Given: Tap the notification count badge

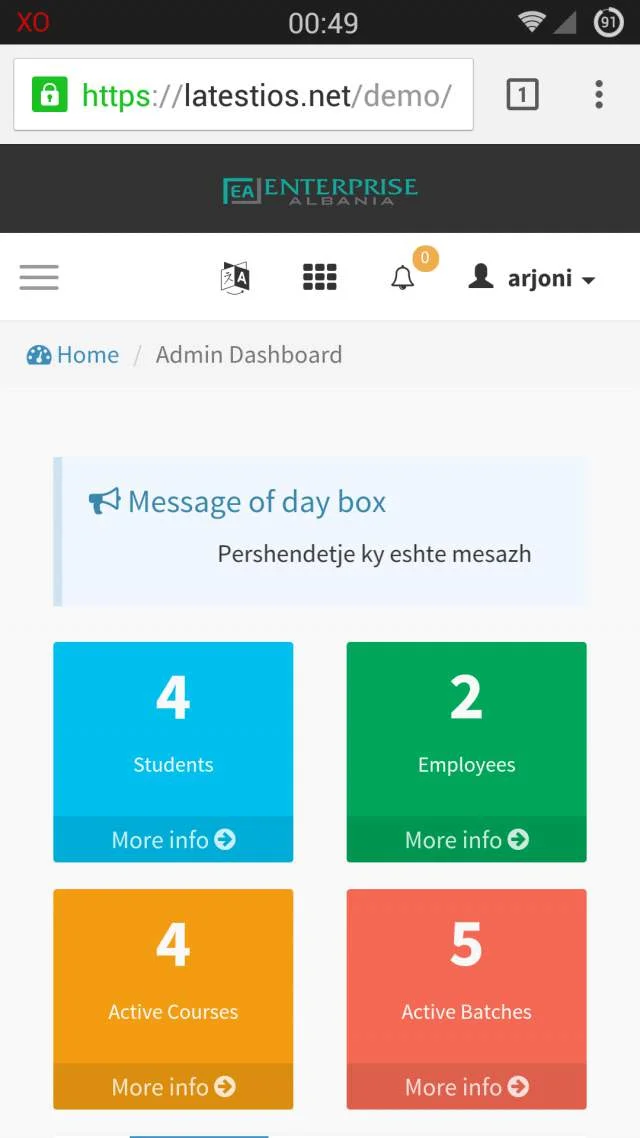Looking at the screenshot, I should [425, 259].
